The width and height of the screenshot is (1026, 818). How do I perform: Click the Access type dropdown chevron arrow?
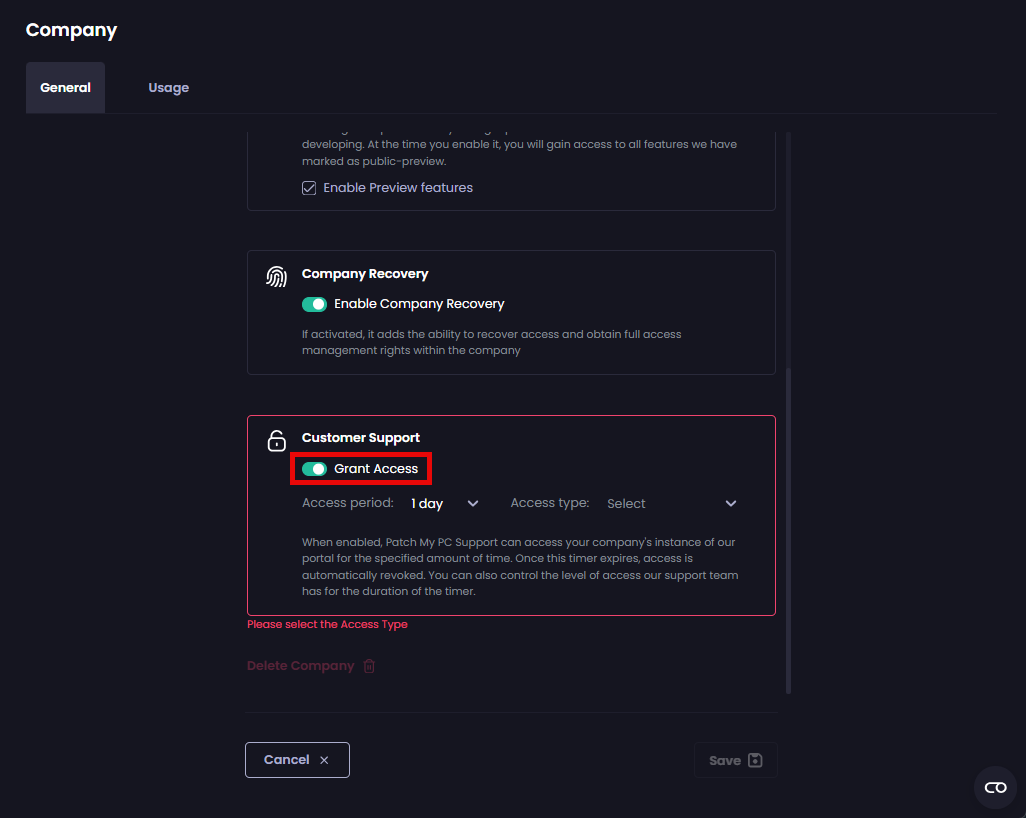[x=731, y=504]
